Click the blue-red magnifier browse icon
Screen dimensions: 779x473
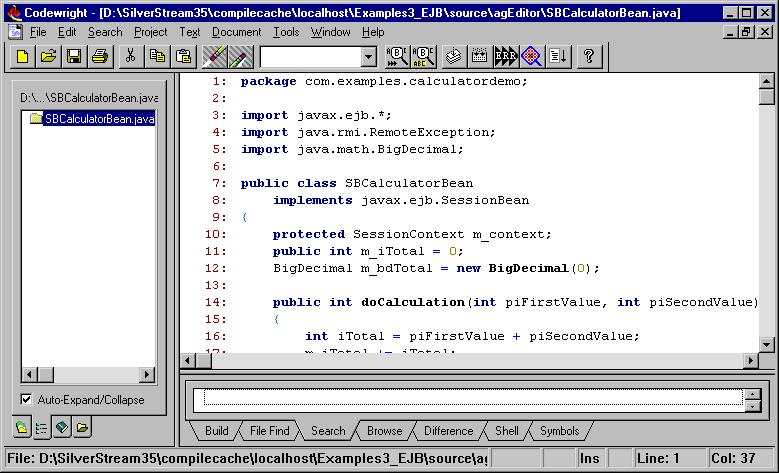(x=532, y=56)
